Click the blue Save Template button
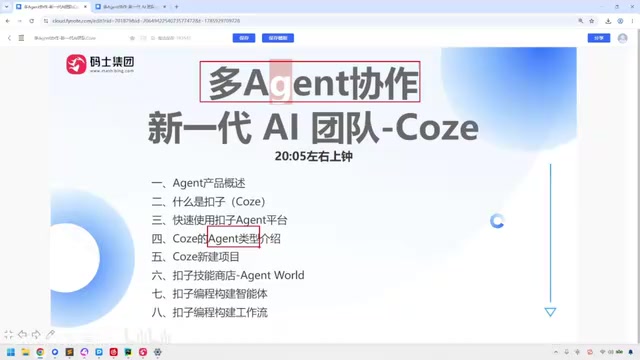Viewport: 640px width, 360px height. pos(278,38)
